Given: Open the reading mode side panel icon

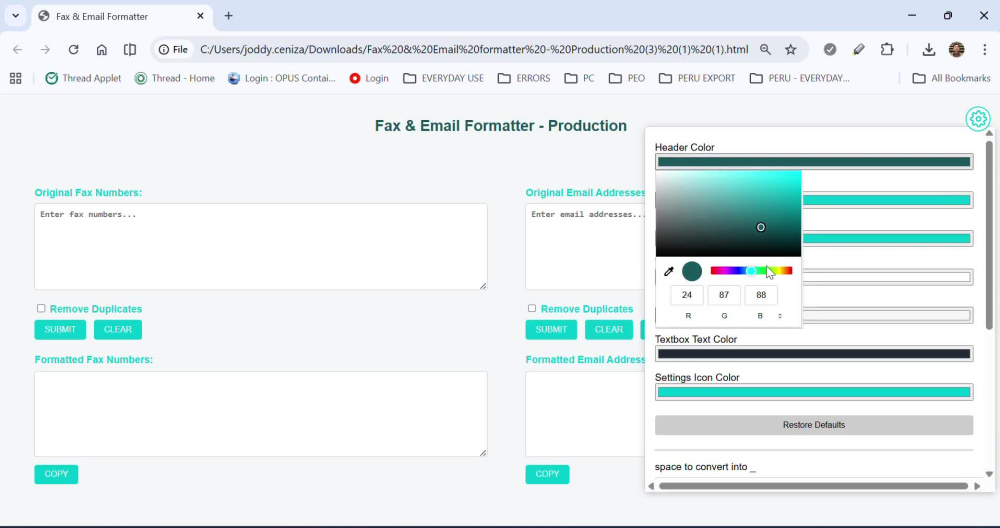Looking at the screenshot, I should pos(129,50).
